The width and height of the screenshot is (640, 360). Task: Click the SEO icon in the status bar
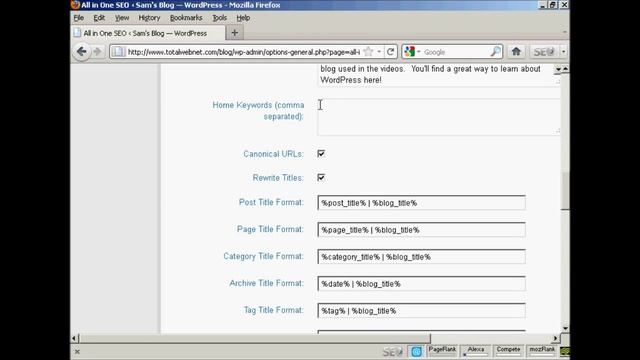coord(392,351)
